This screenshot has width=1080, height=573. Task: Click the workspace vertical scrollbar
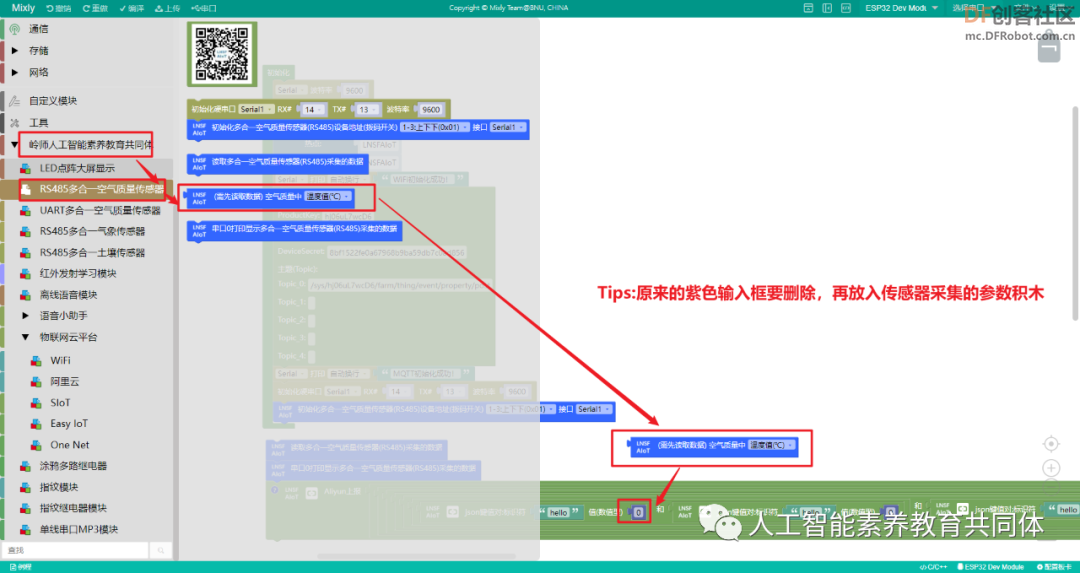point(1075,213)
